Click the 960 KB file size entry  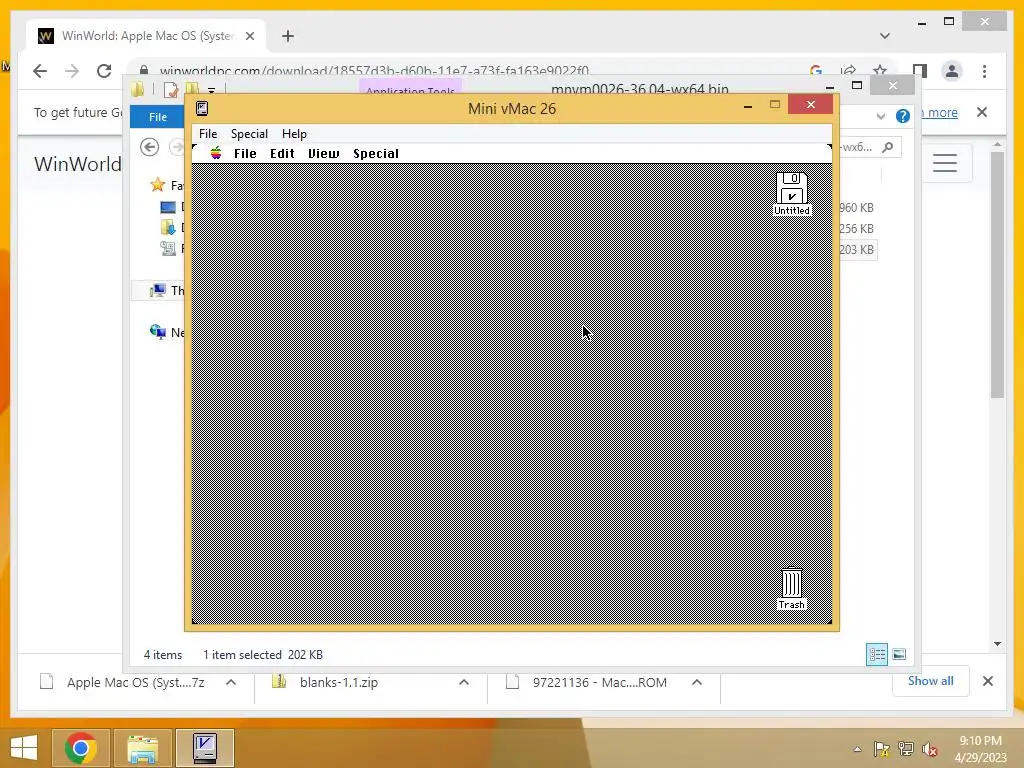(x=856, y=208)
